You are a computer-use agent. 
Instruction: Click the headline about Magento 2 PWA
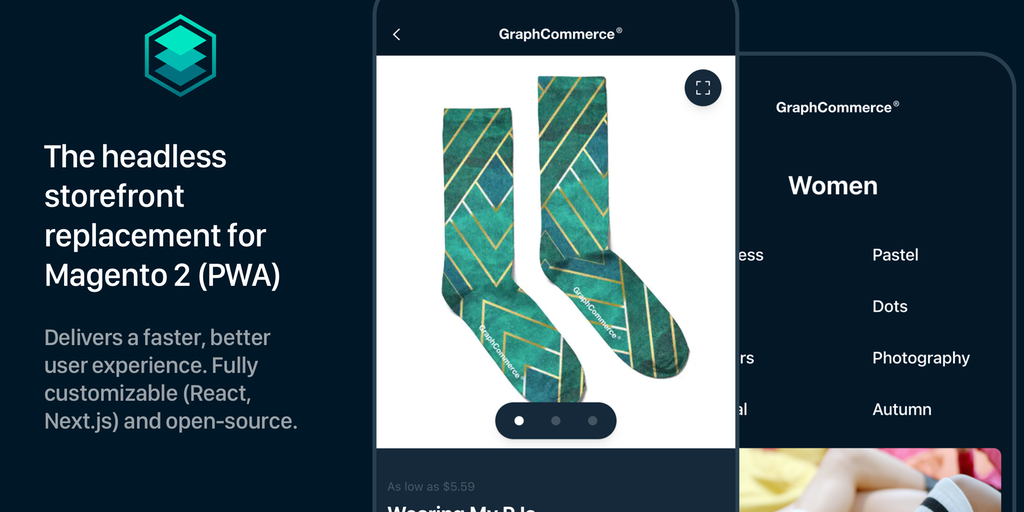[x=163, y=216]
